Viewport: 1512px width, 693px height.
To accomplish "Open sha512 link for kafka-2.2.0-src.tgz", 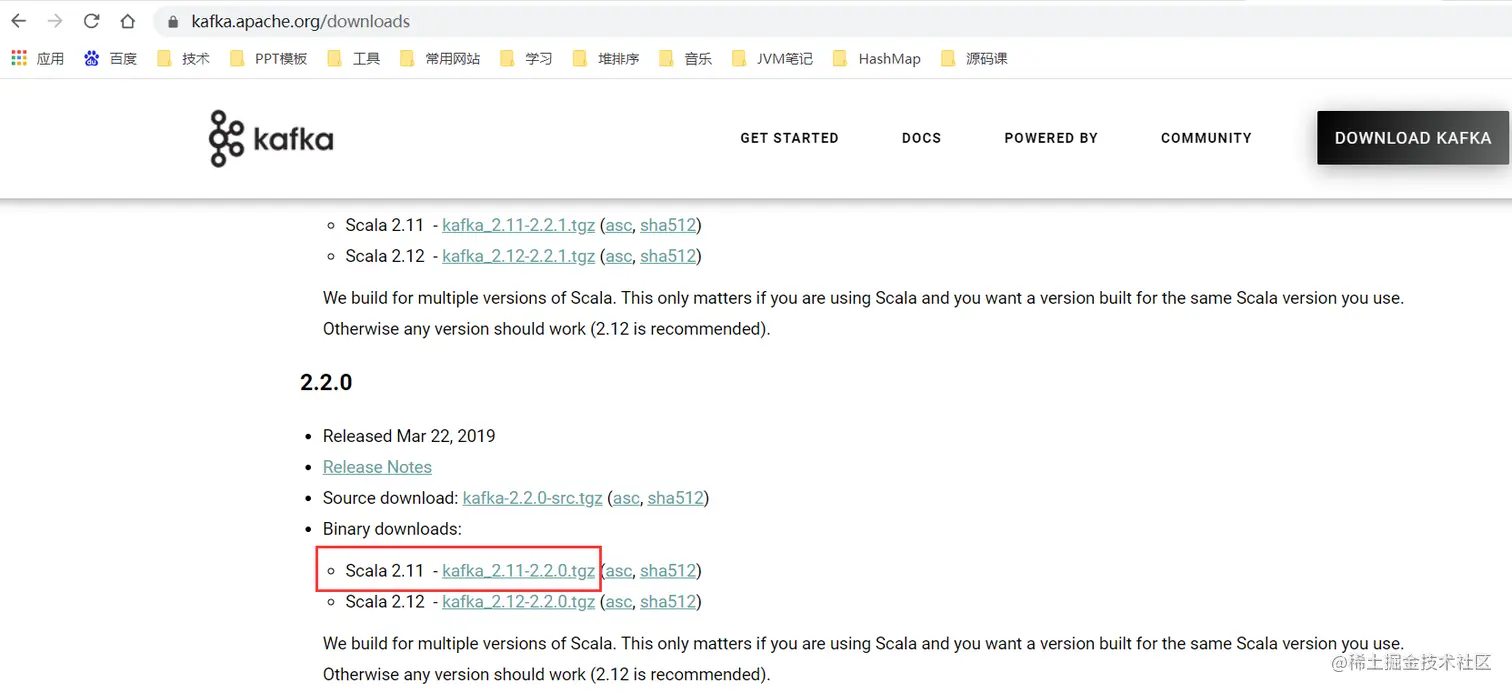I will (675, 498).
